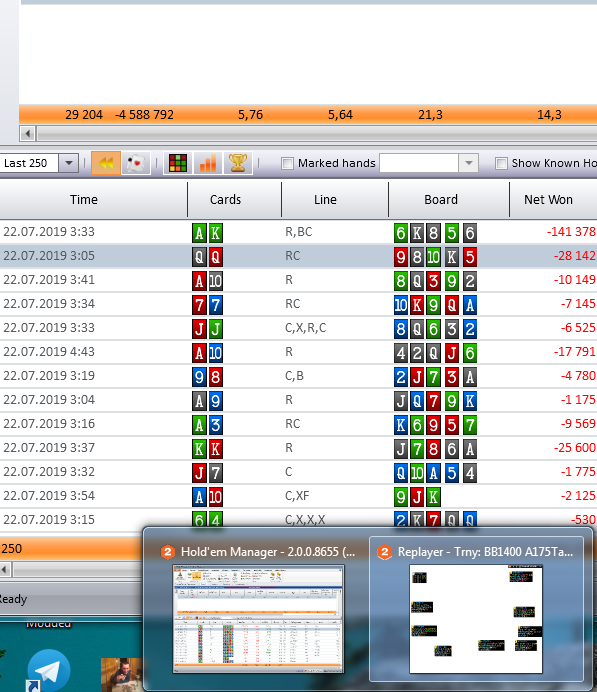Select the hand row with -141 378
Image resolution: width=597 pixels, height=692 pixels.
[298, 232]
